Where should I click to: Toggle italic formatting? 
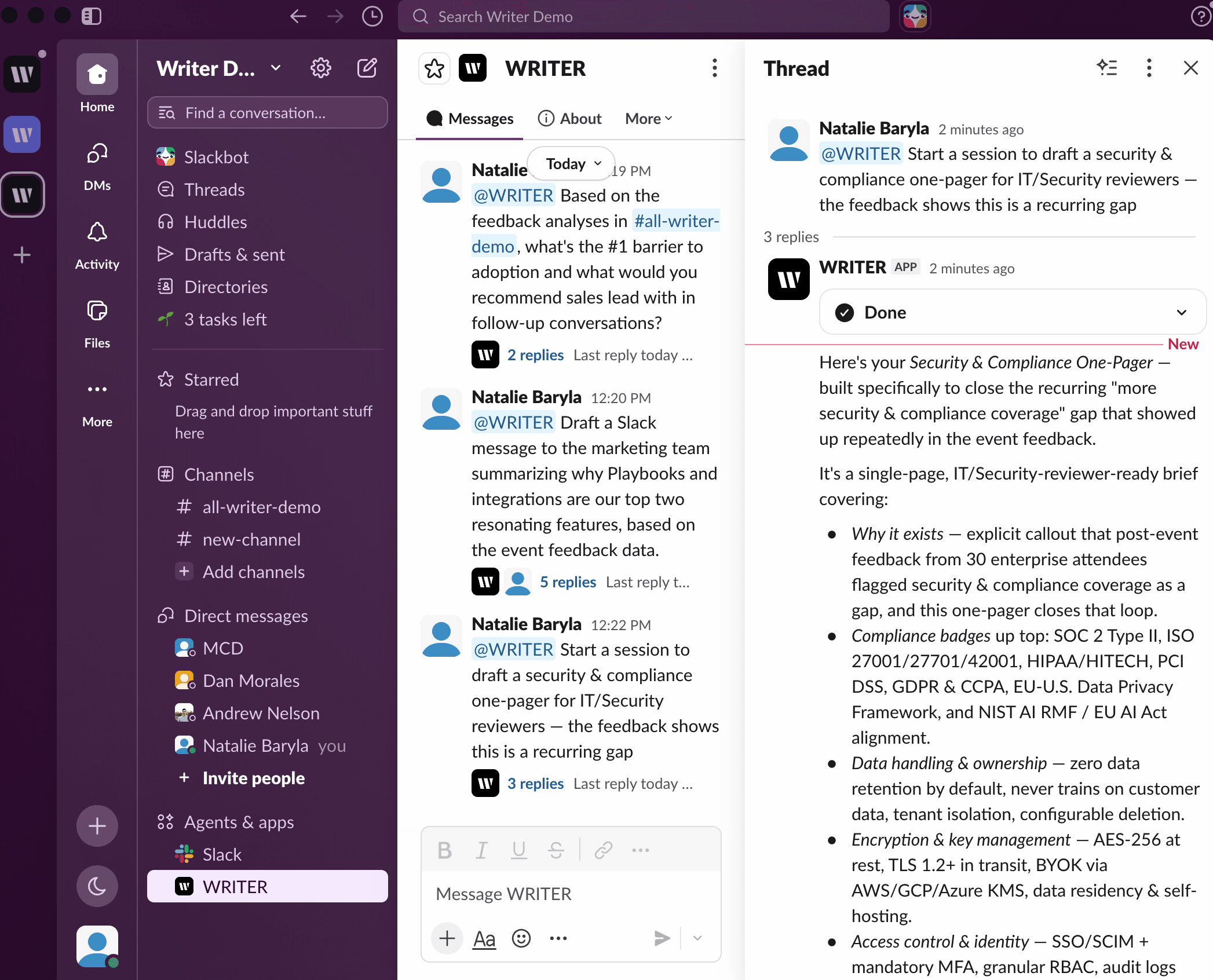tap(481, 850)
